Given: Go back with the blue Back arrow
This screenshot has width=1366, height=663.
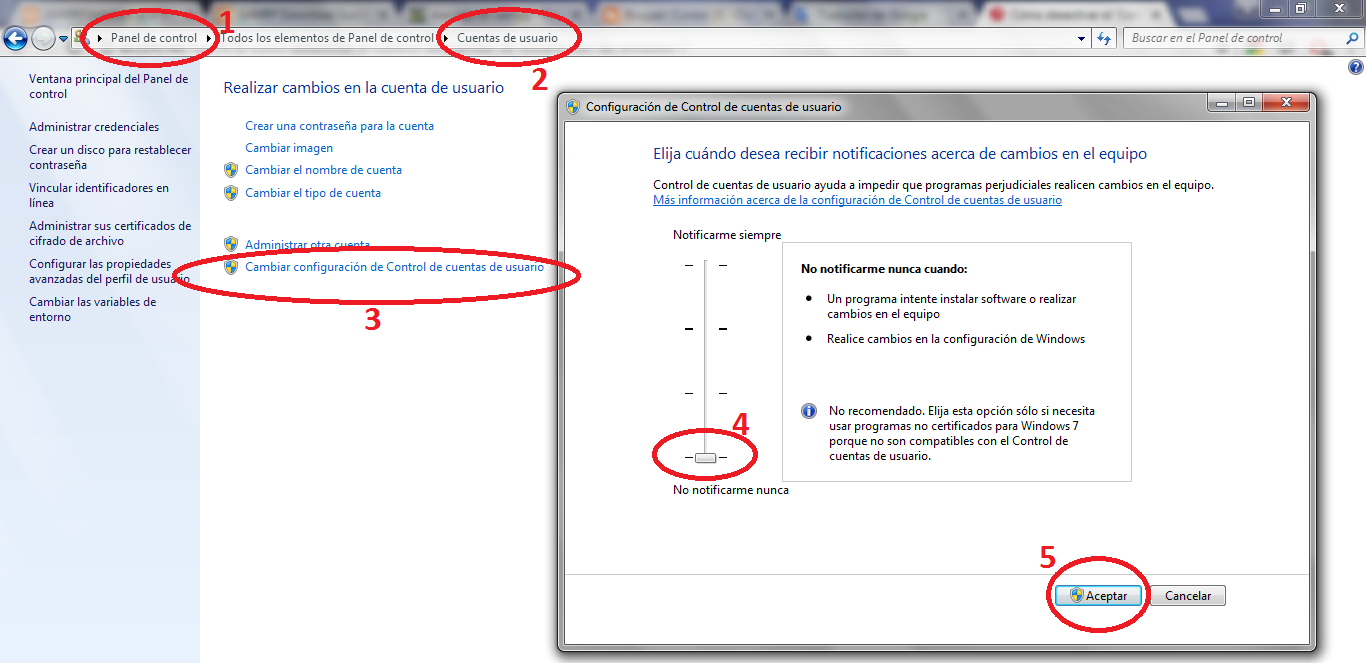Looking at the screenshot, I should pos(15,38).
